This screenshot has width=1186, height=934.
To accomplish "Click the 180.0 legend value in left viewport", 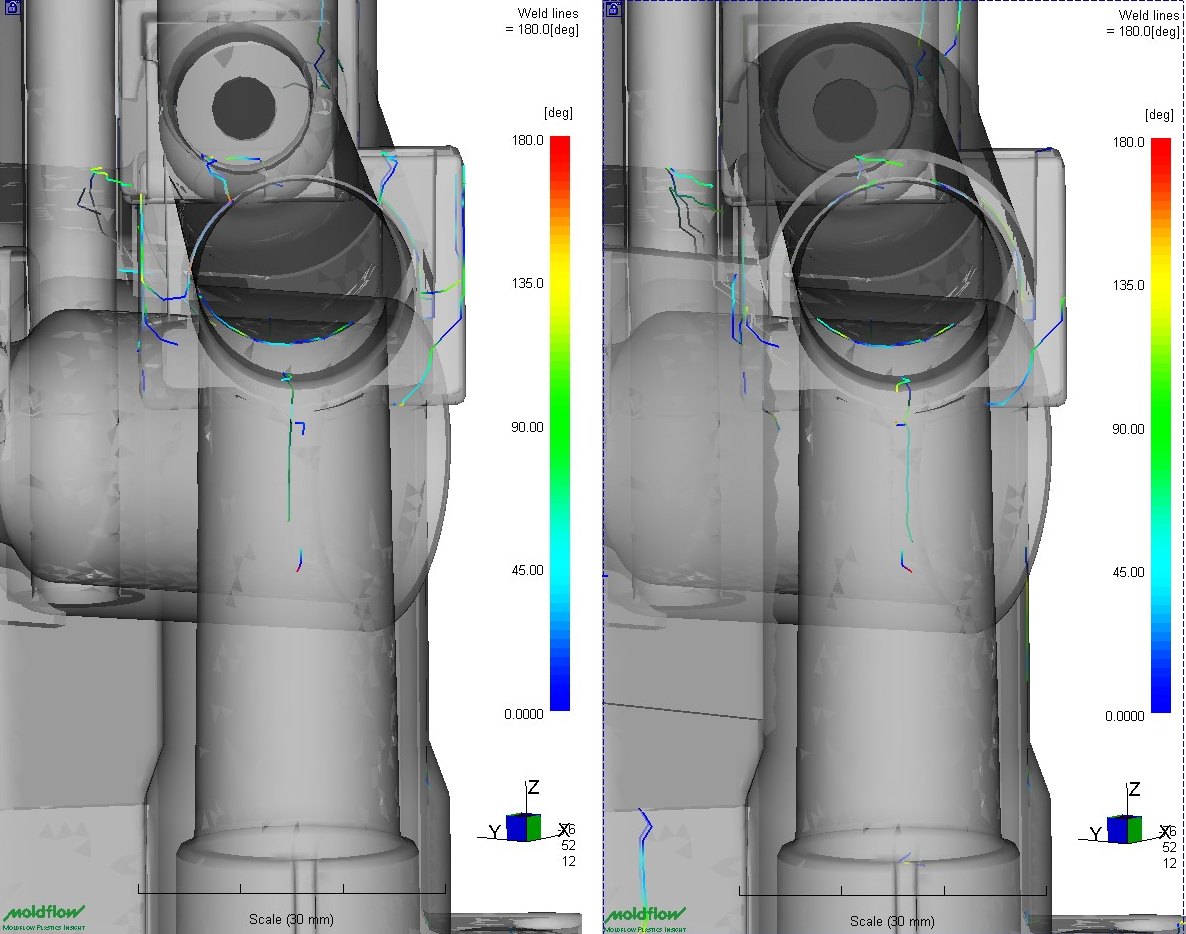I will [x=528, y=141].
